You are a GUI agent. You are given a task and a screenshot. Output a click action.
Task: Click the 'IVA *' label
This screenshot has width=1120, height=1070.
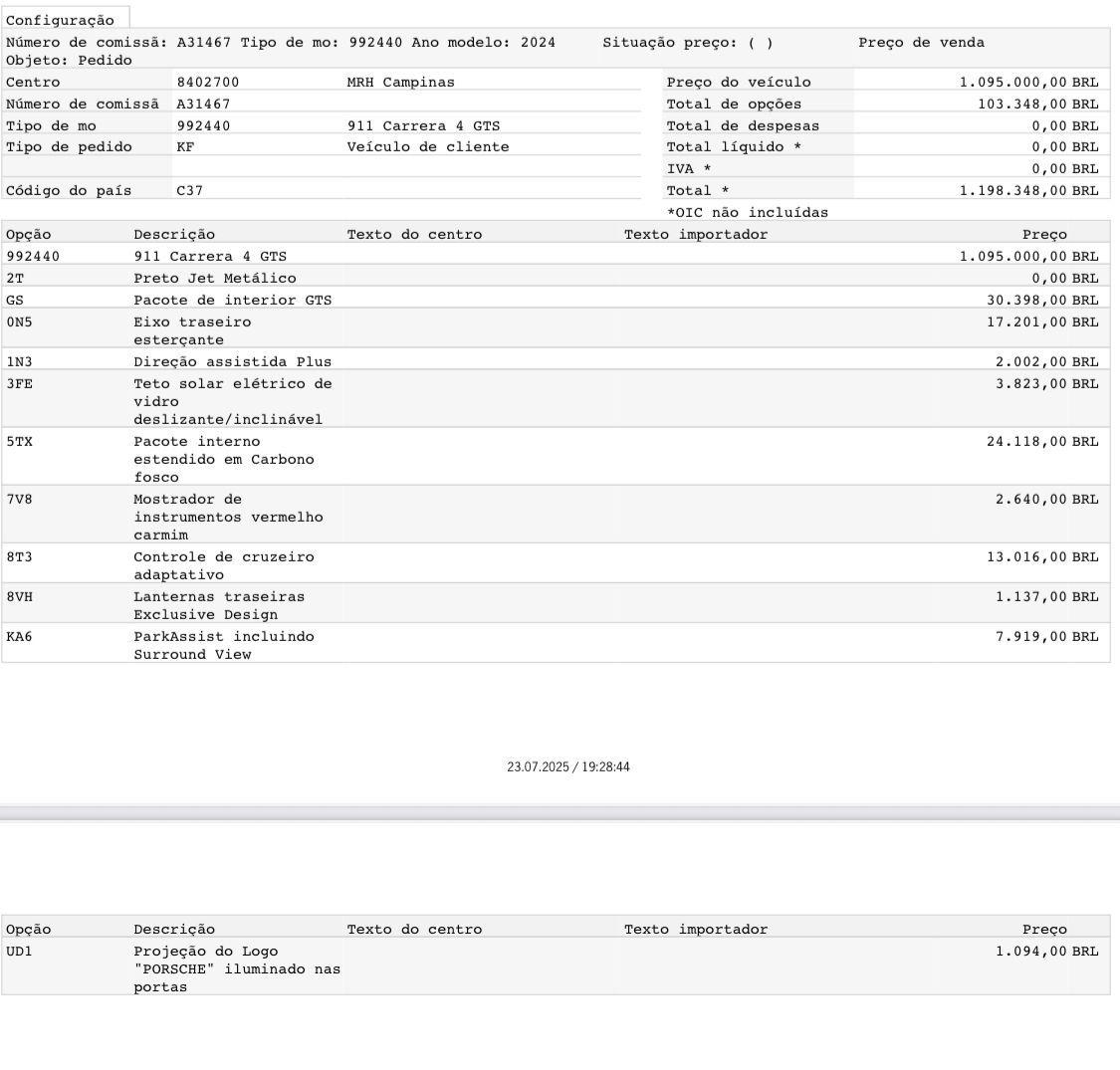tap(689, 168)
